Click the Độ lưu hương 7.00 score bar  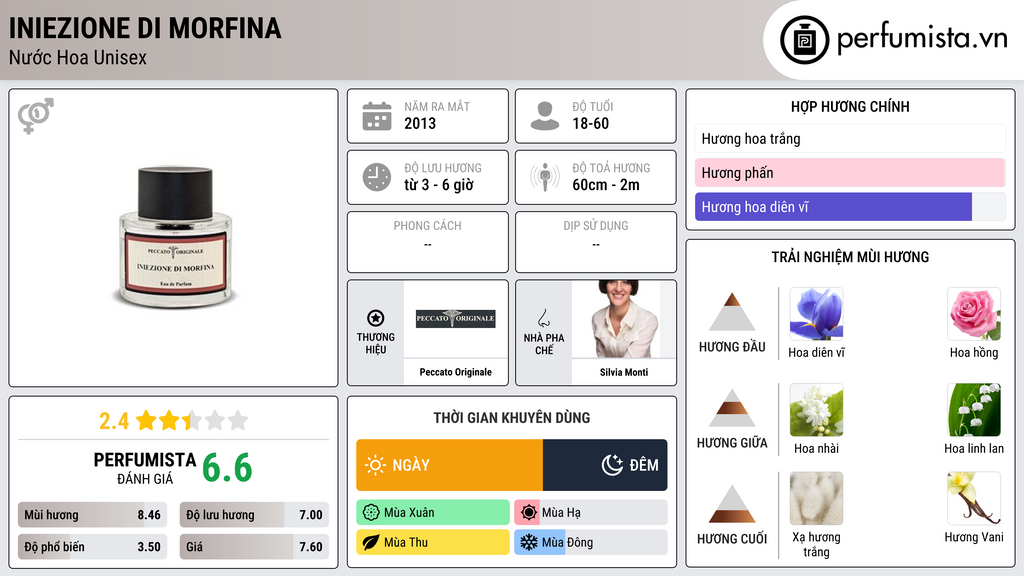254,515
